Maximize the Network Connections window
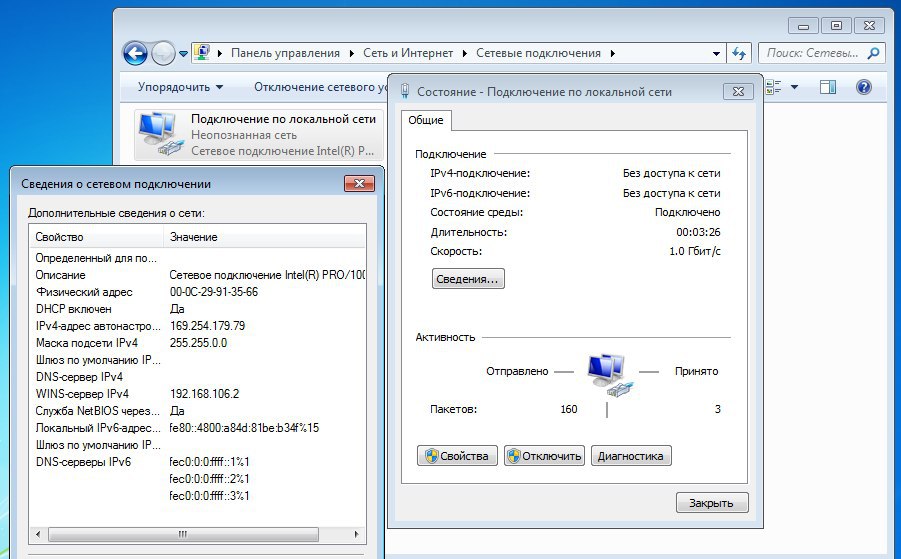 pos(836,26)
